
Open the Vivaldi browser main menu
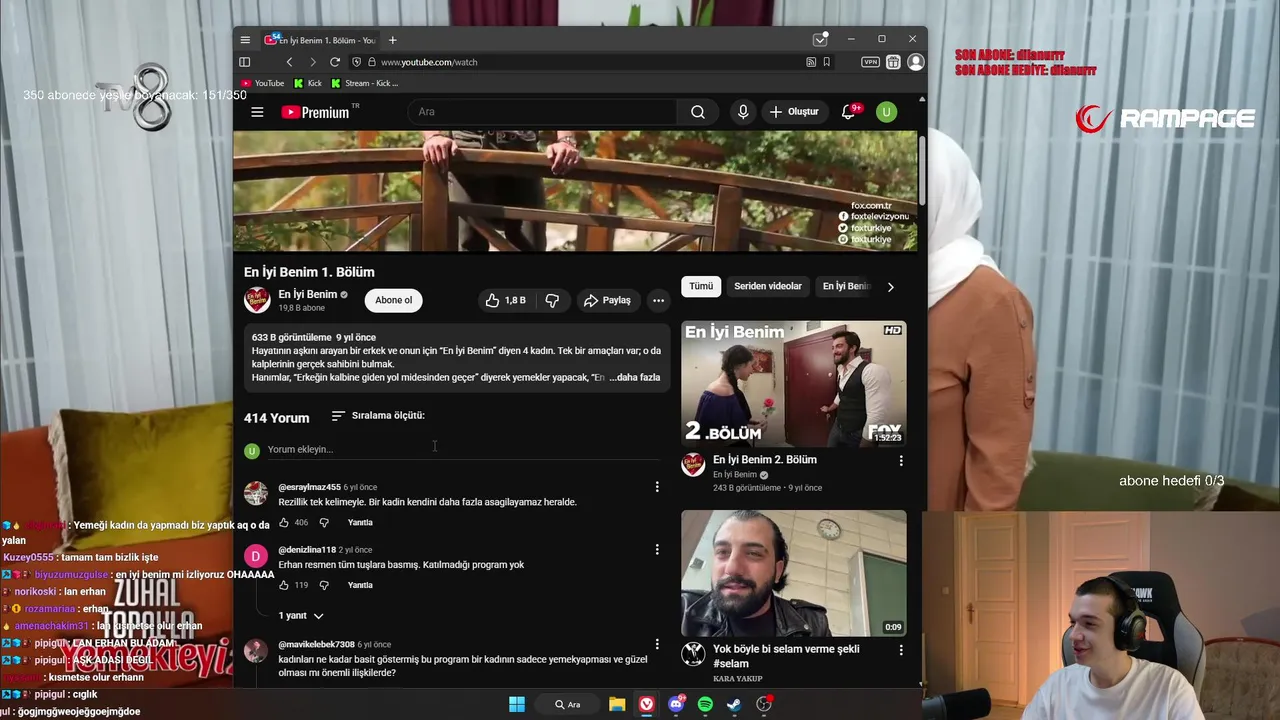[x=245, y=40]
